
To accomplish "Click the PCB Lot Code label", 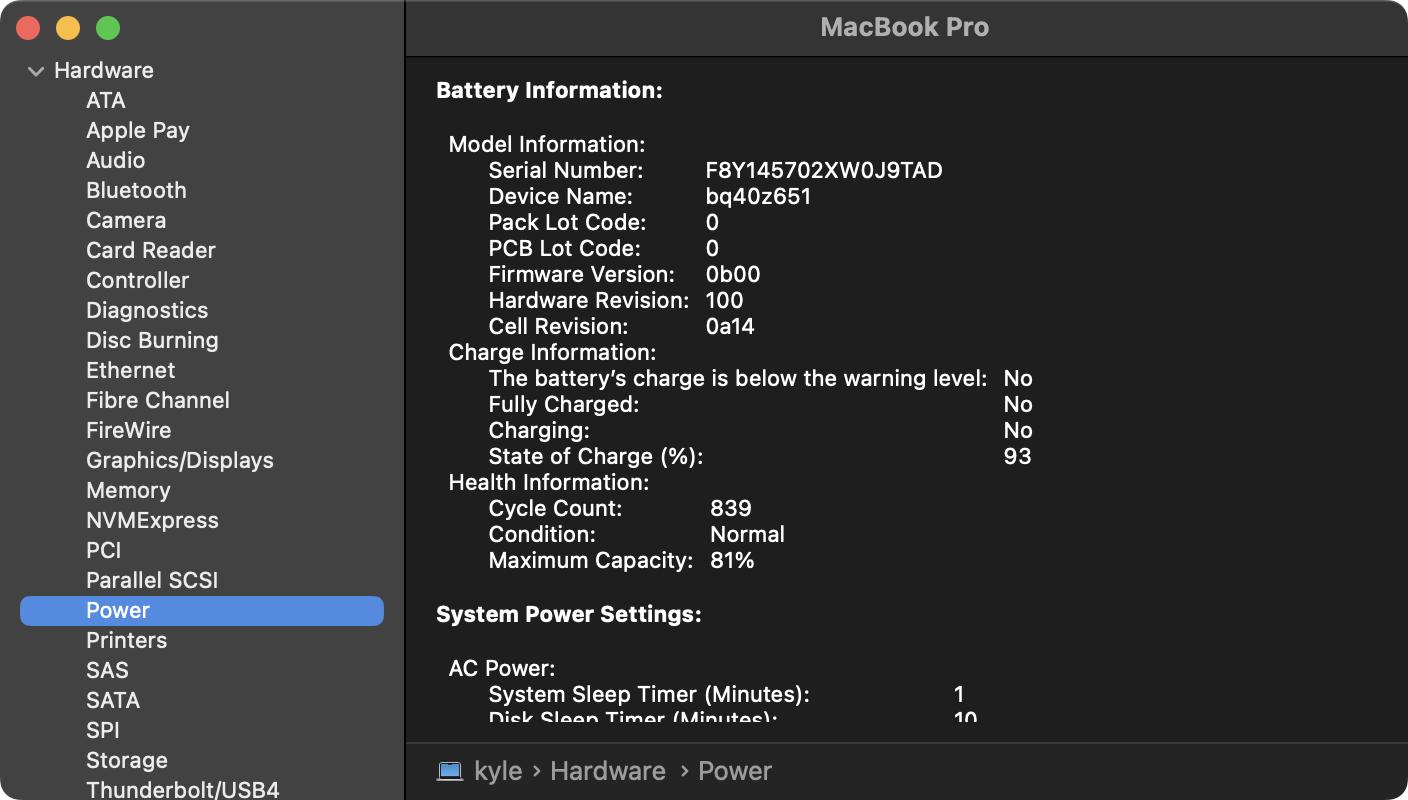I will (565, 248).
